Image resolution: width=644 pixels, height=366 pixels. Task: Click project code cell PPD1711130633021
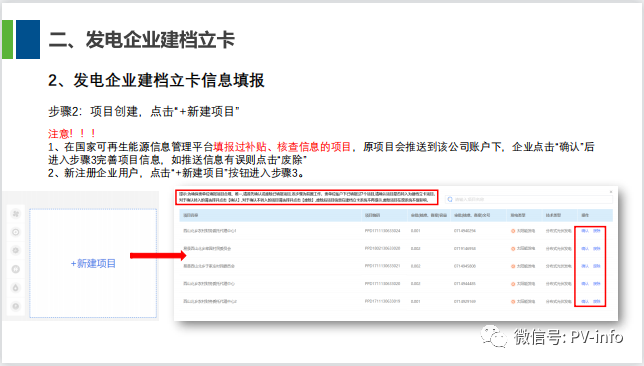click(x=382, y=266)
